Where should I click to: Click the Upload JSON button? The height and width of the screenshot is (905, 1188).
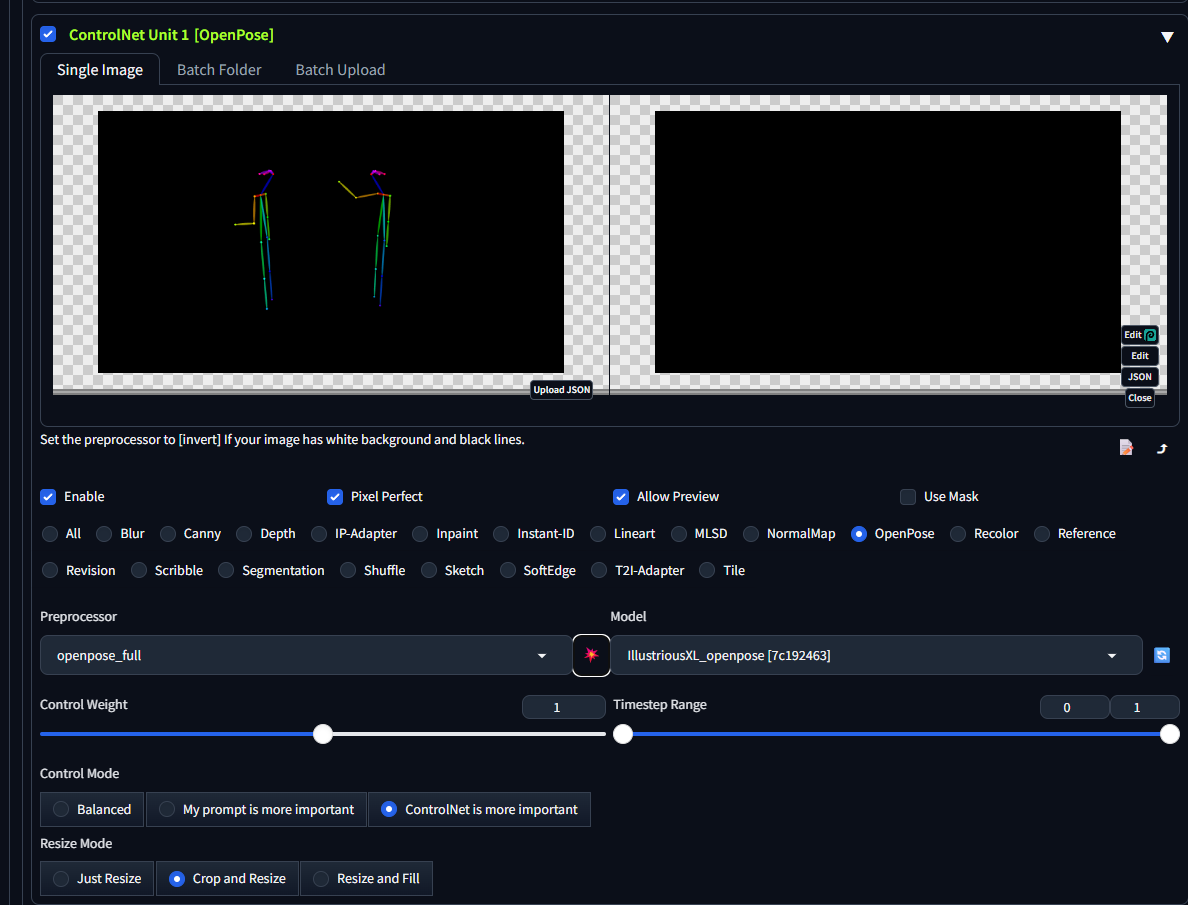561,390
